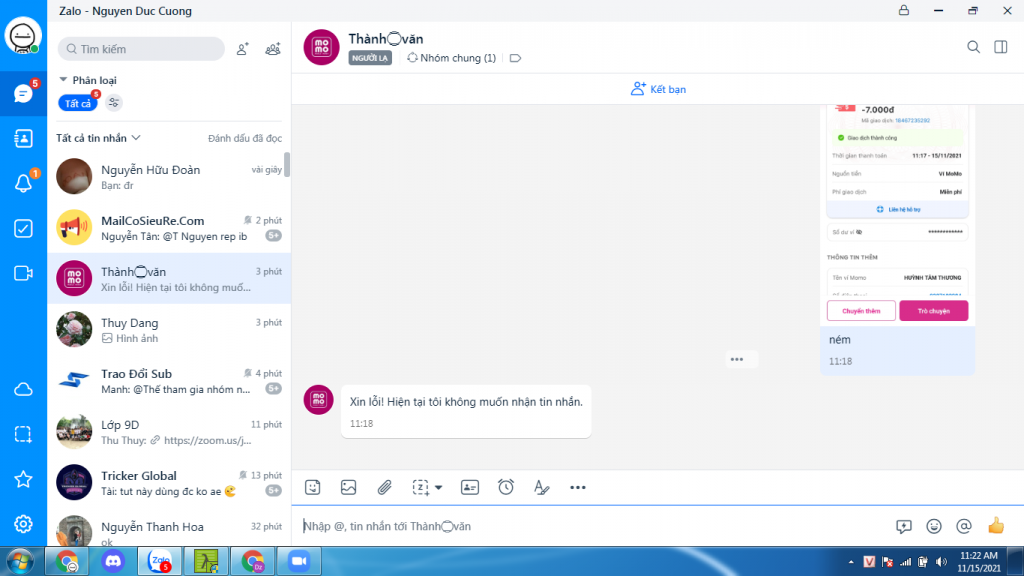The height and width of the screenshot is (576, 1024).
Task: Click add friend icon beside search
Action: 242,49
